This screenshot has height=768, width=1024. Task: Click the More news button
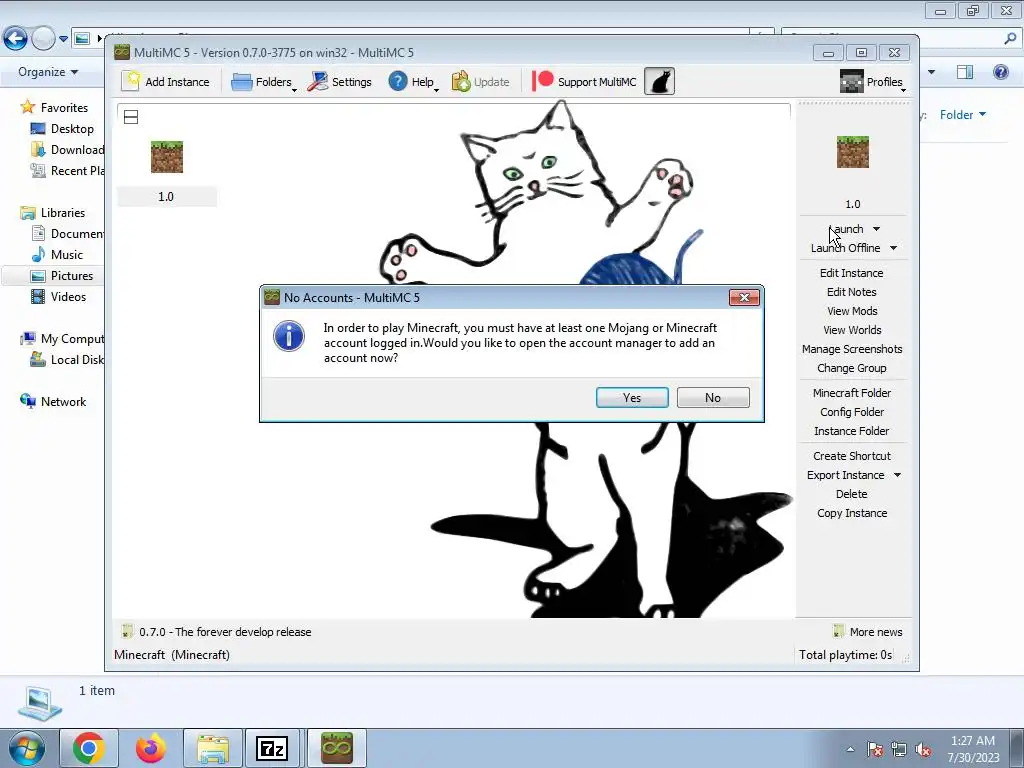point(868,632)
